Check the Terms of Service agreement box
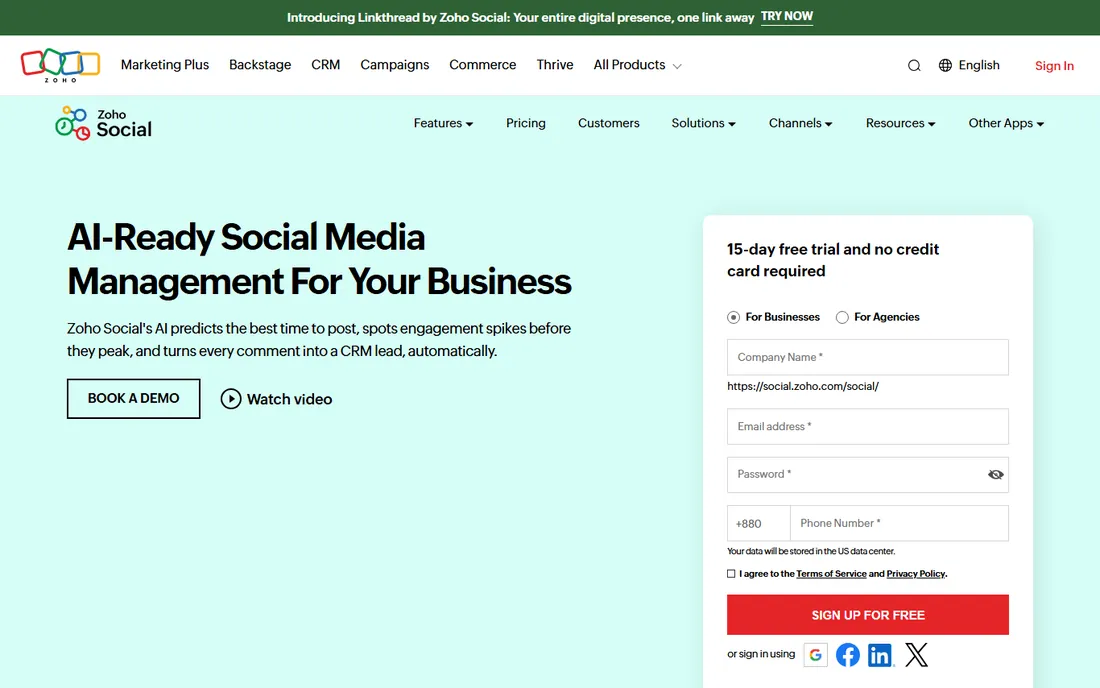This screenshot has height=688, width=1100. tap(731, 574)
